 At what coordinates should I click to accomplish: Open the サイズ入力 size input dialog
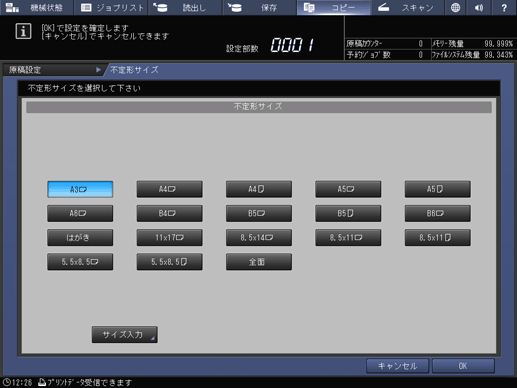click(x=125, y=334)
